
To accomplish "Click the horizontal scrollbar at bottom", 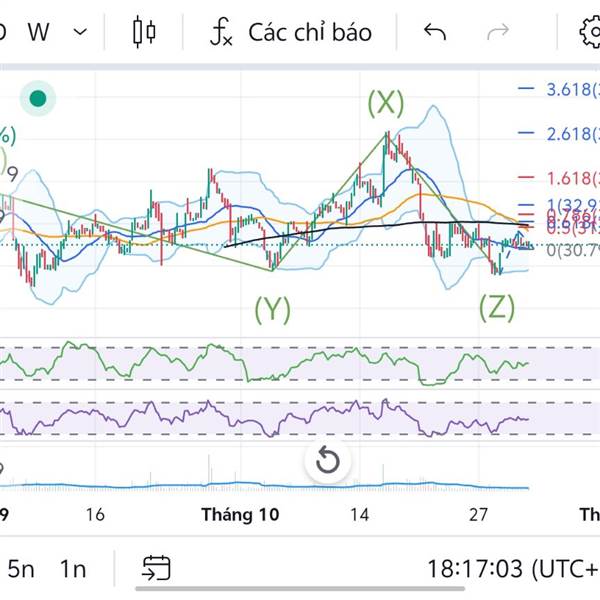I will 300,486.
